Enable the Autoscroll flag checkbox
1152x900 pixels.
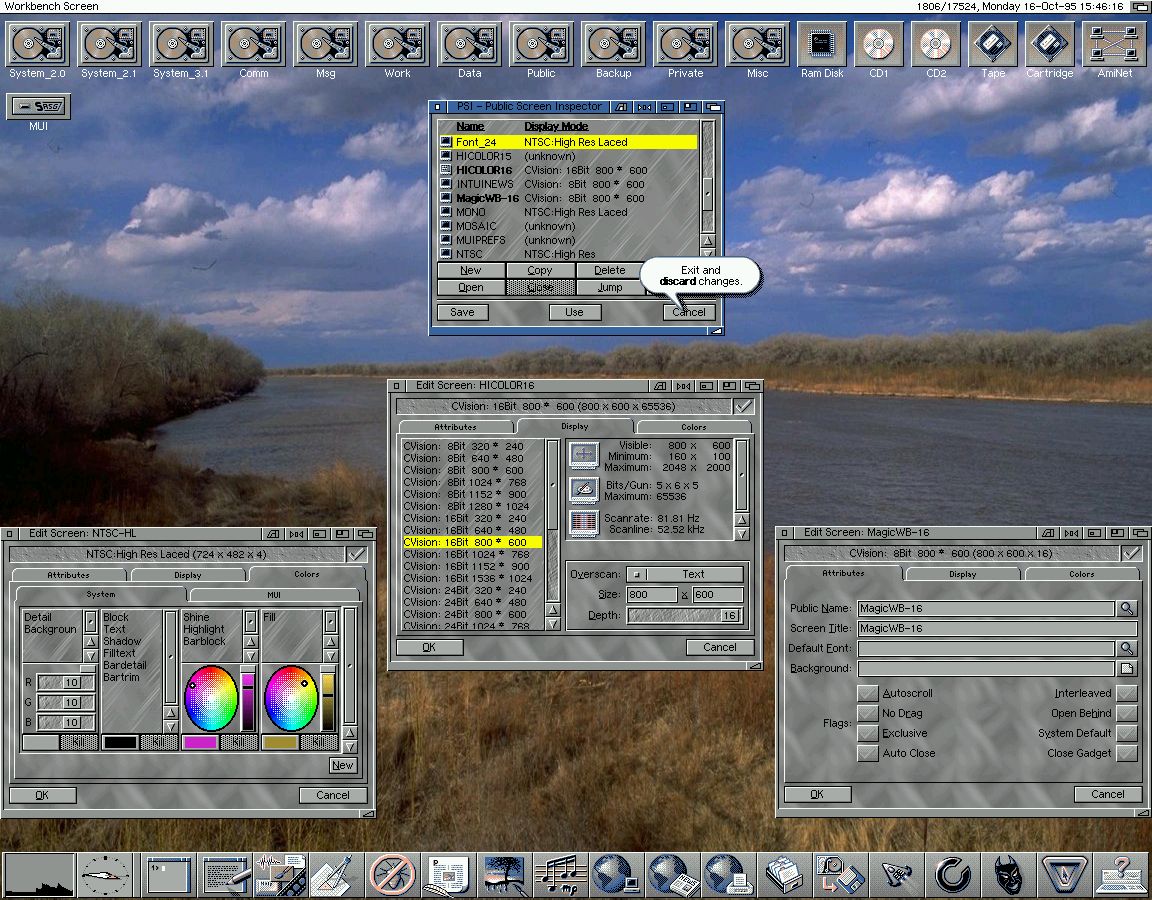[867, 693]
